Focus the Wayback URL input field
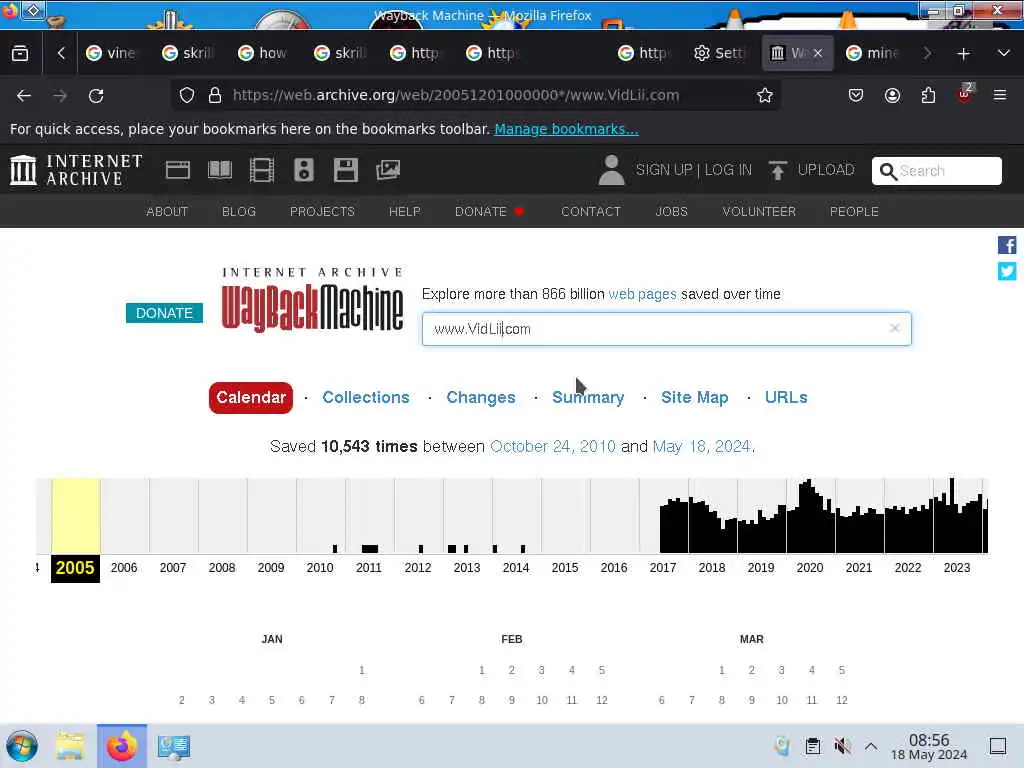This screenshot has height=768, width=1024. pos(666,328)
